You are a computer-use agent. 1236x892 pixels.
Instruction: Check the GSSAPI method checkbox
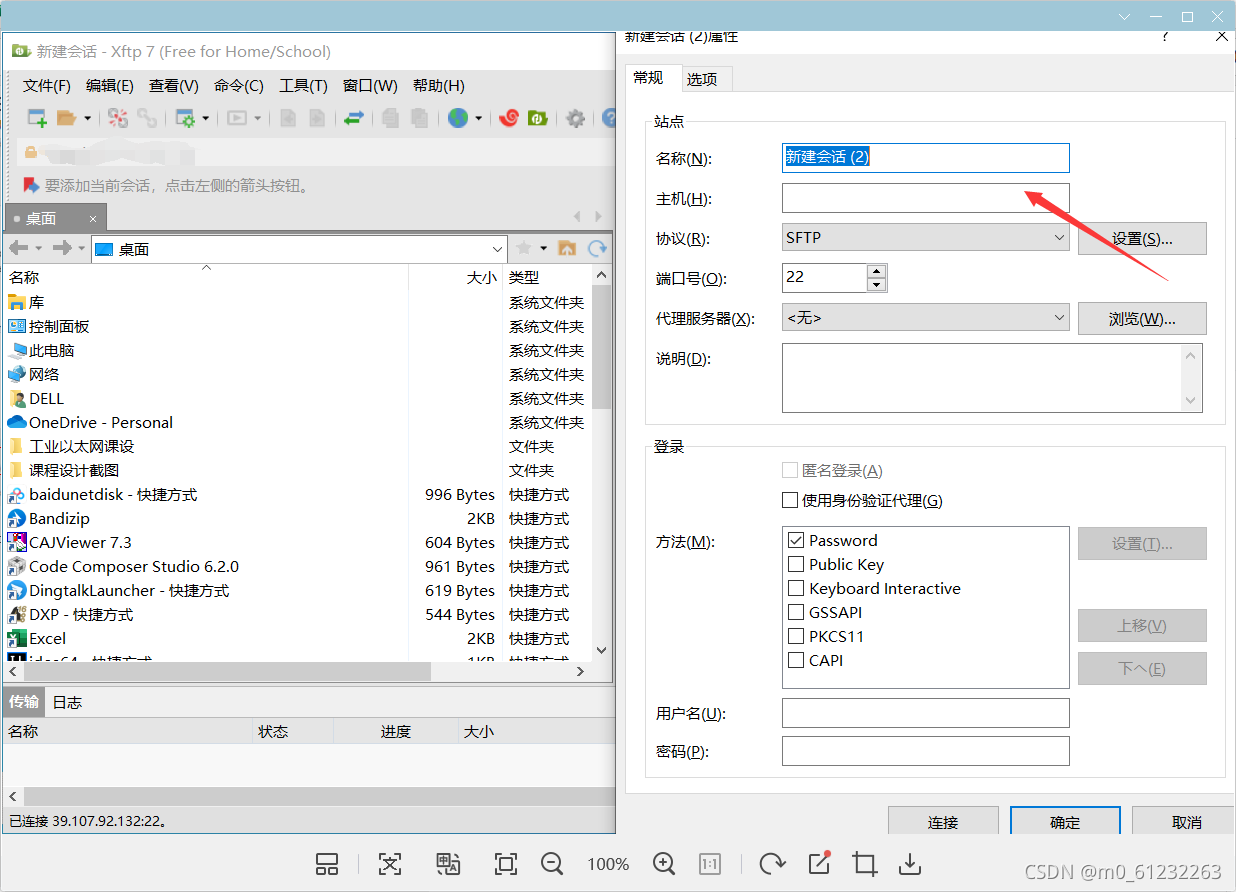click(x=796, y=612)
